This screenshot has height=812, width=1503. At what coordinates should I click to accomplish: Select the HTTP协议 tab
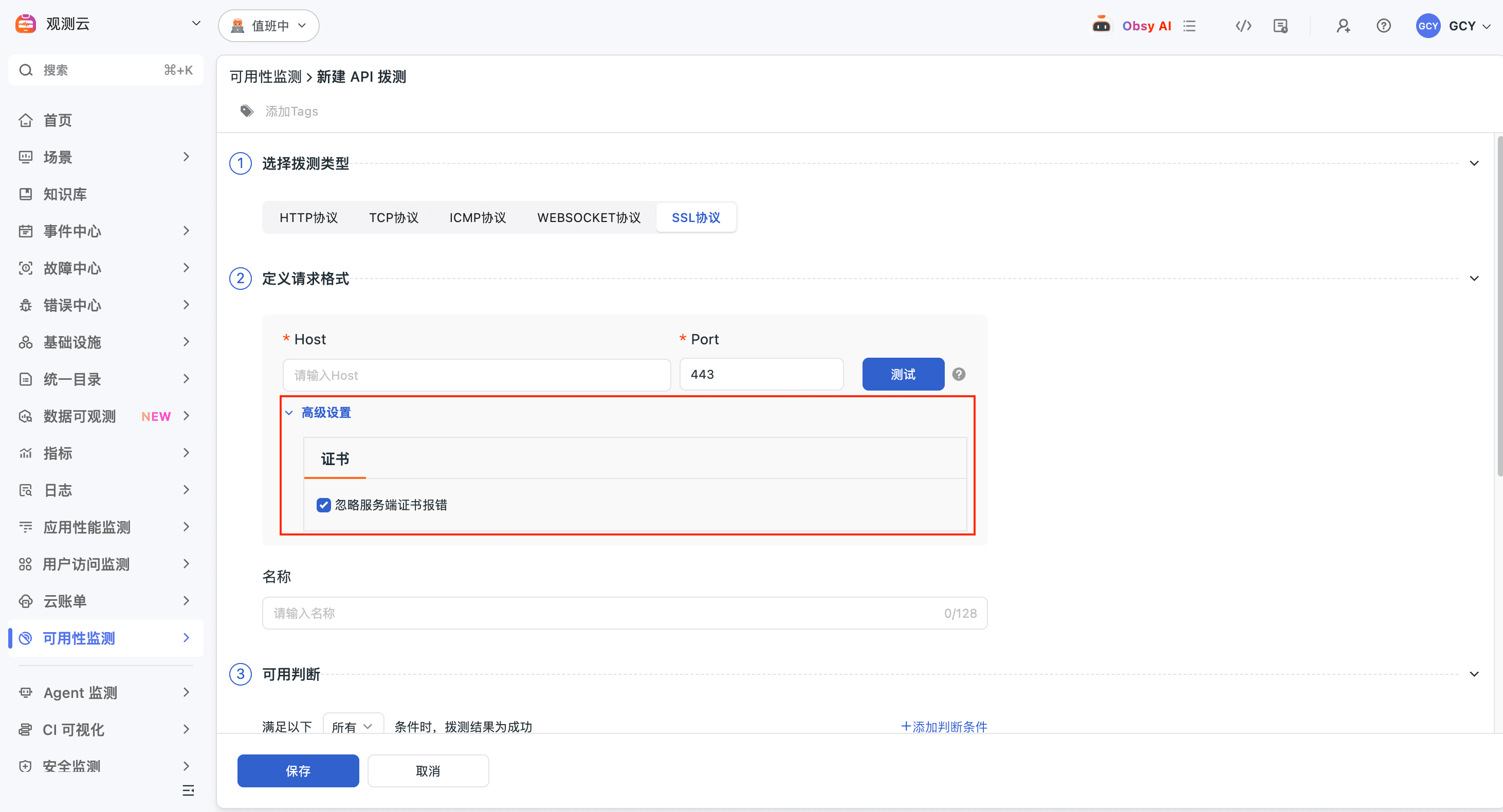point(308,217)
